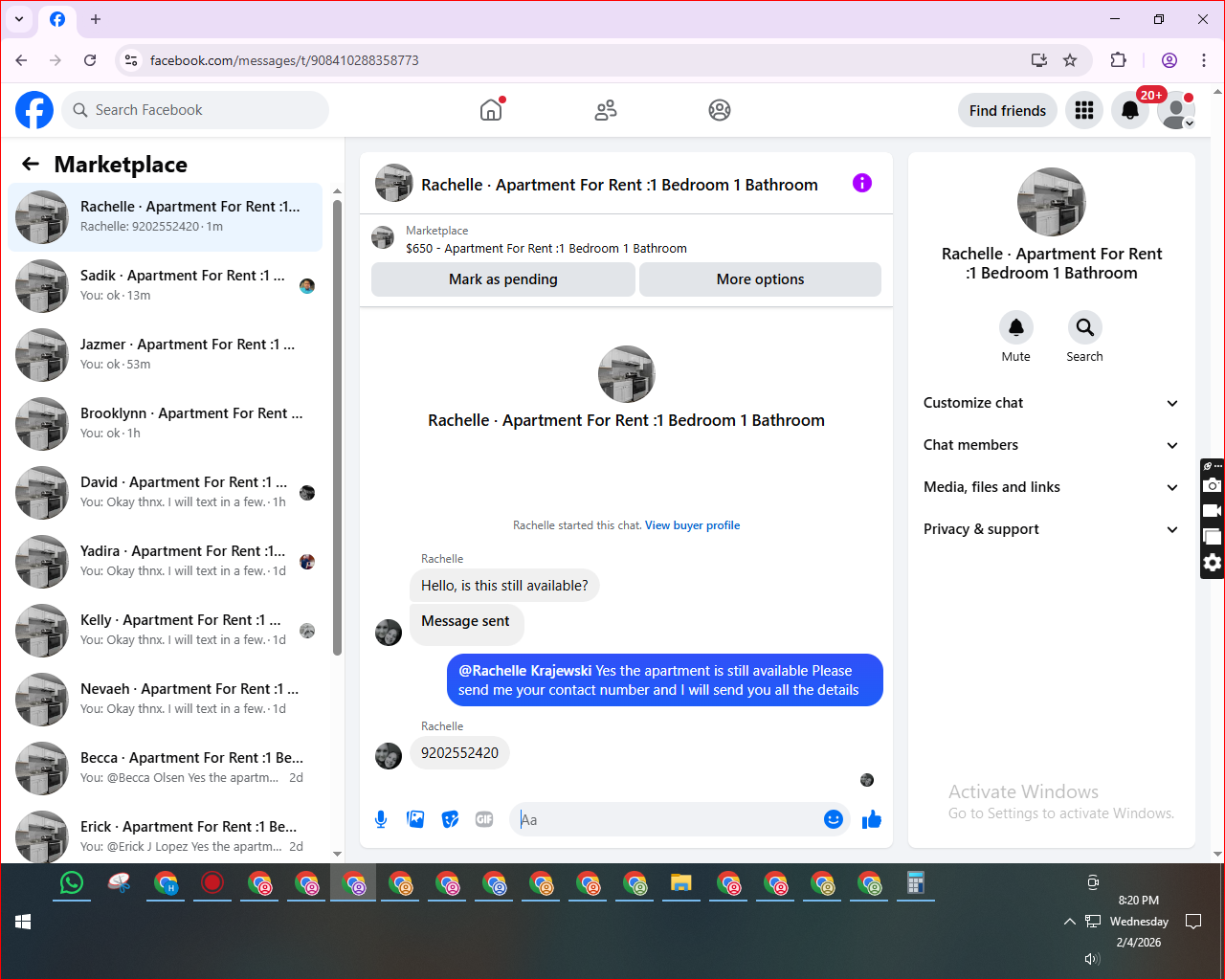This screenshot has width=1225, height=980.
Task: Open the Kelly conversation
Action: pos(166,631)
